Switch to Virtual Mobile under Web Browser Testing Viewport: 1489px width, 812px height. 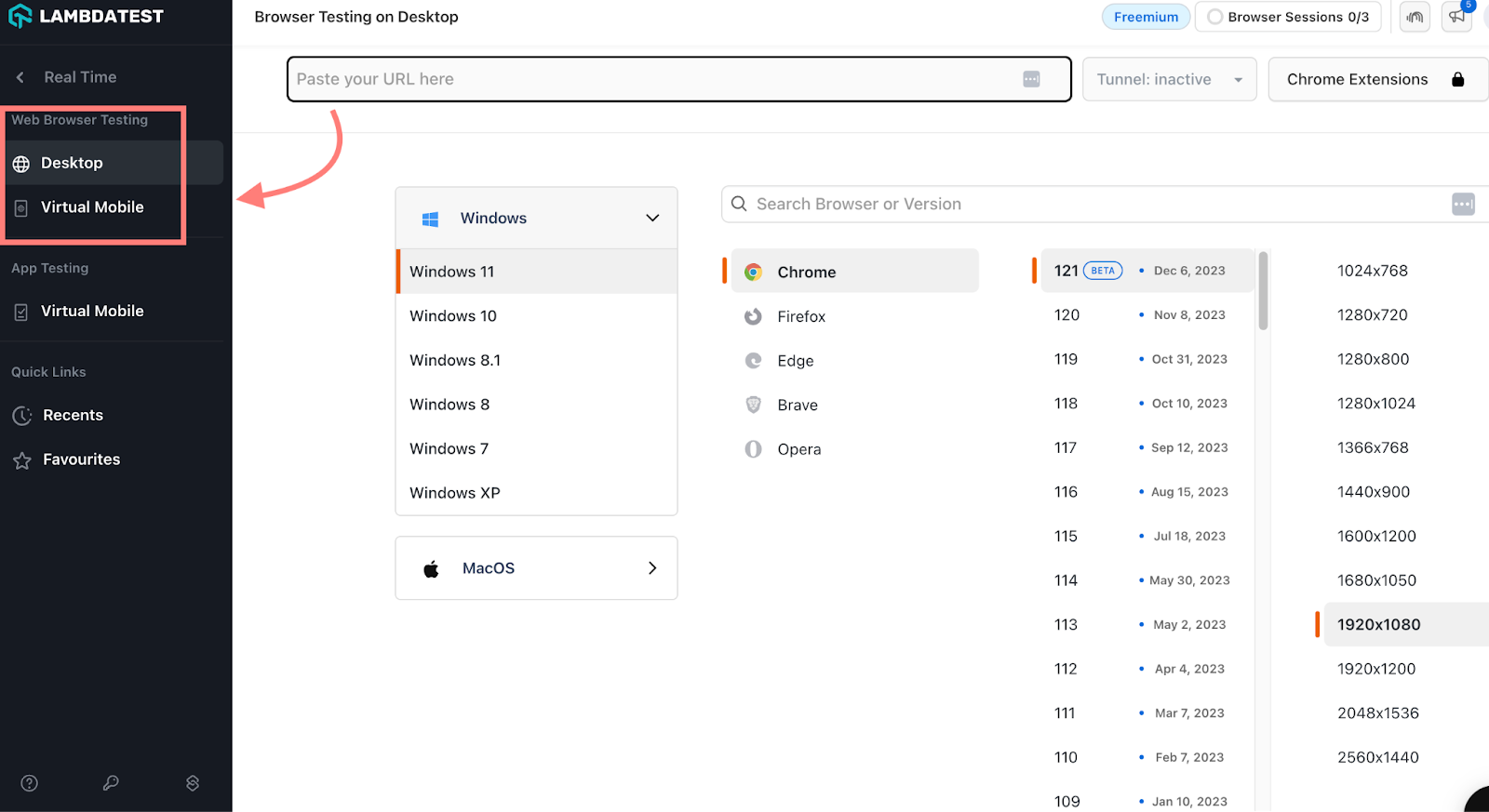pyautogui.click(x=92, y=207)
